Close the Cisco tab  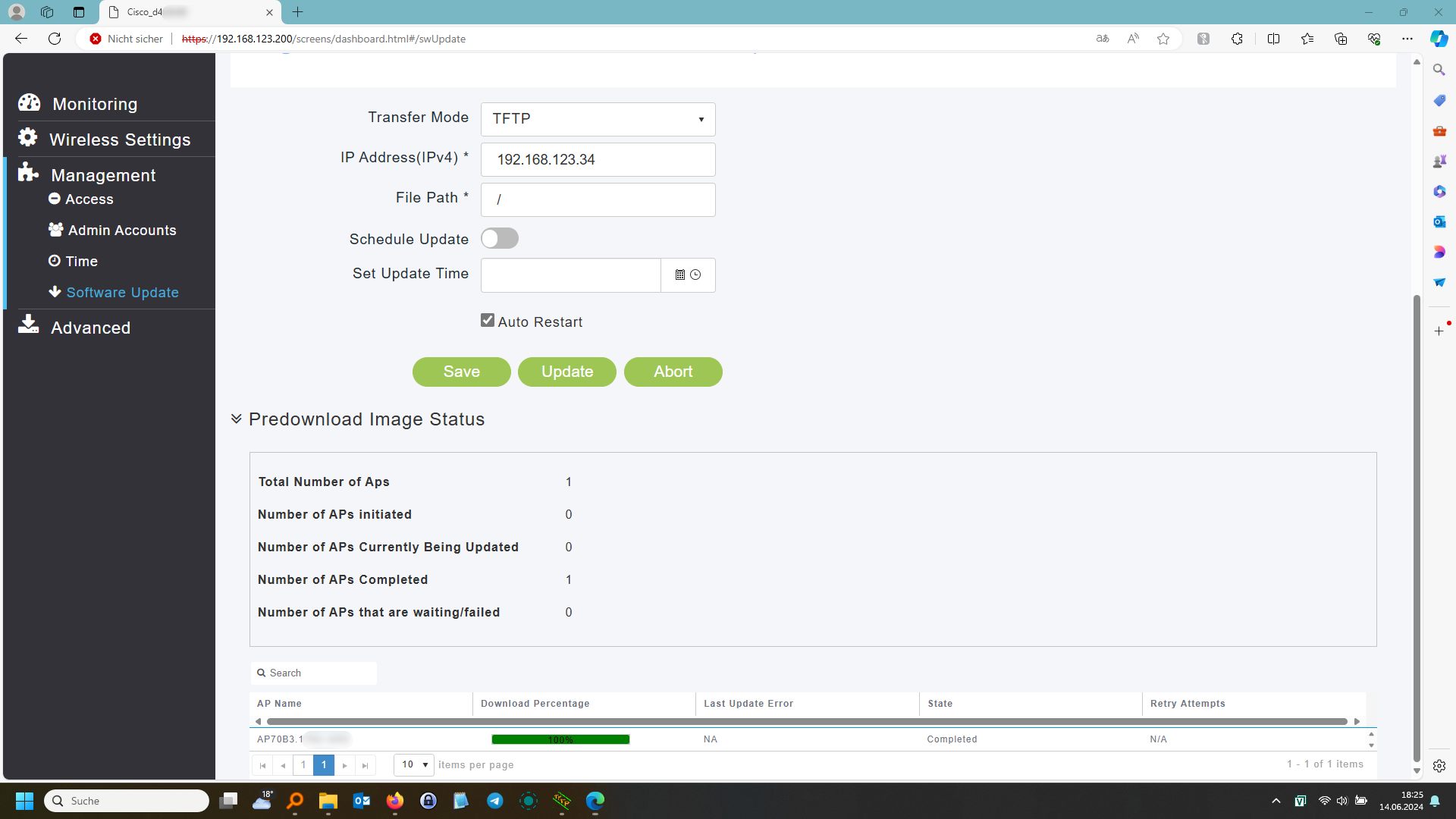tap(269, 12)
